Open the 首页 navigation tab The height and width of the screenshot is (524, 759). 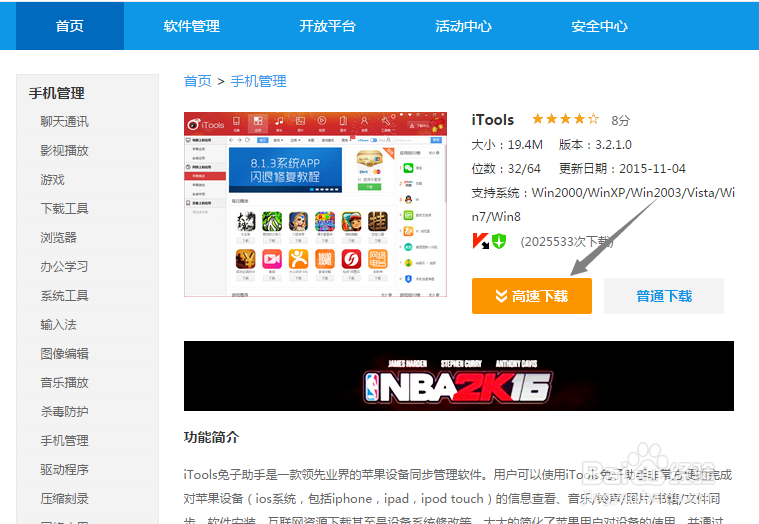(70, 26)
